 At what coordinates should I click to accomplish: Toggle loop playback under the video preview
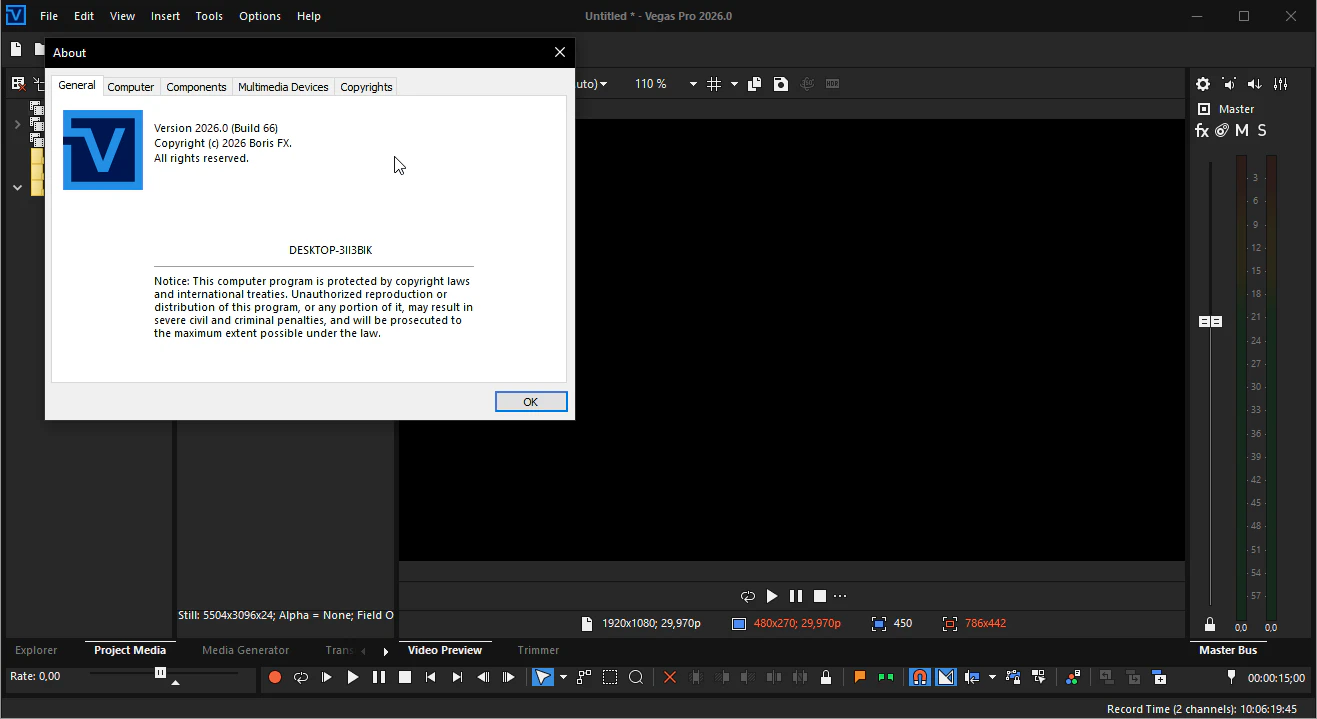[x=747, y=596]
